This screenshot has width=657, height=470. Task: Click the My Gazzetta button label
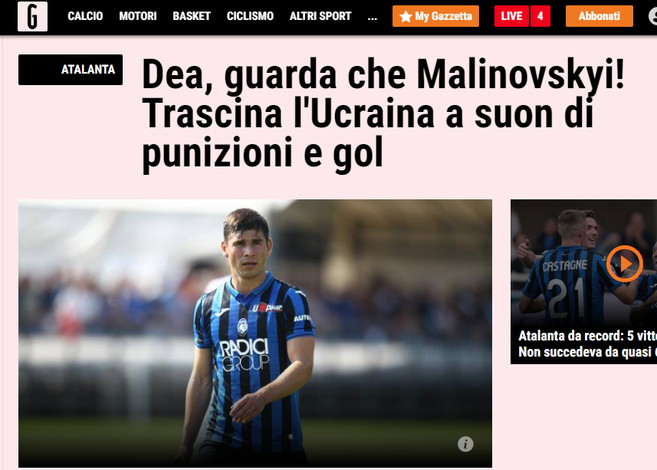pyautogui.click(x=443, y=16)
